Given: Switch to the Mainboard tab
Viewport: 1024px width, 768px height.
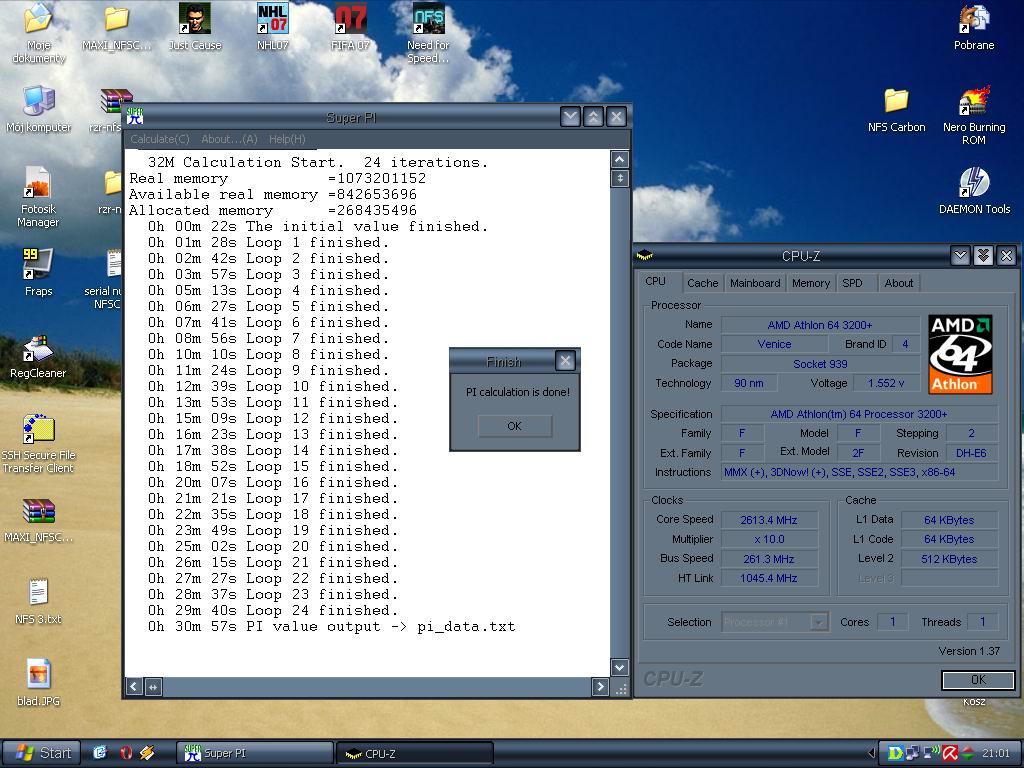Looking at the screenshot, I should click(755, 283).
